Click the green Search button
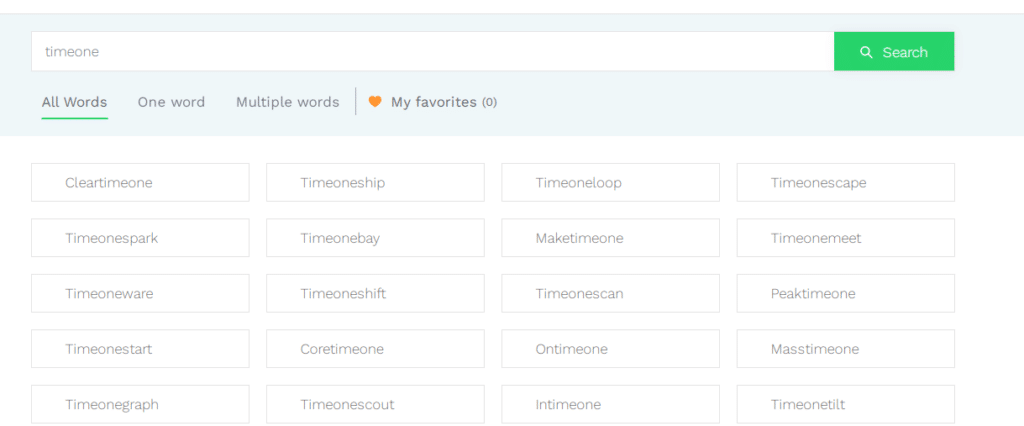The image size is (1024, 426). click(894, 52)
